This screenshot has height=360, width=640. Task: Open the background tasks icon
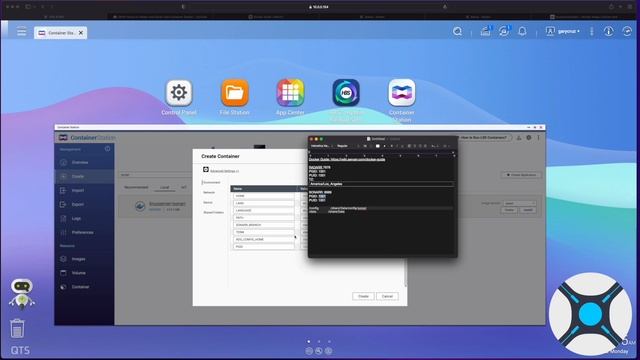click(x=485, y=31)
